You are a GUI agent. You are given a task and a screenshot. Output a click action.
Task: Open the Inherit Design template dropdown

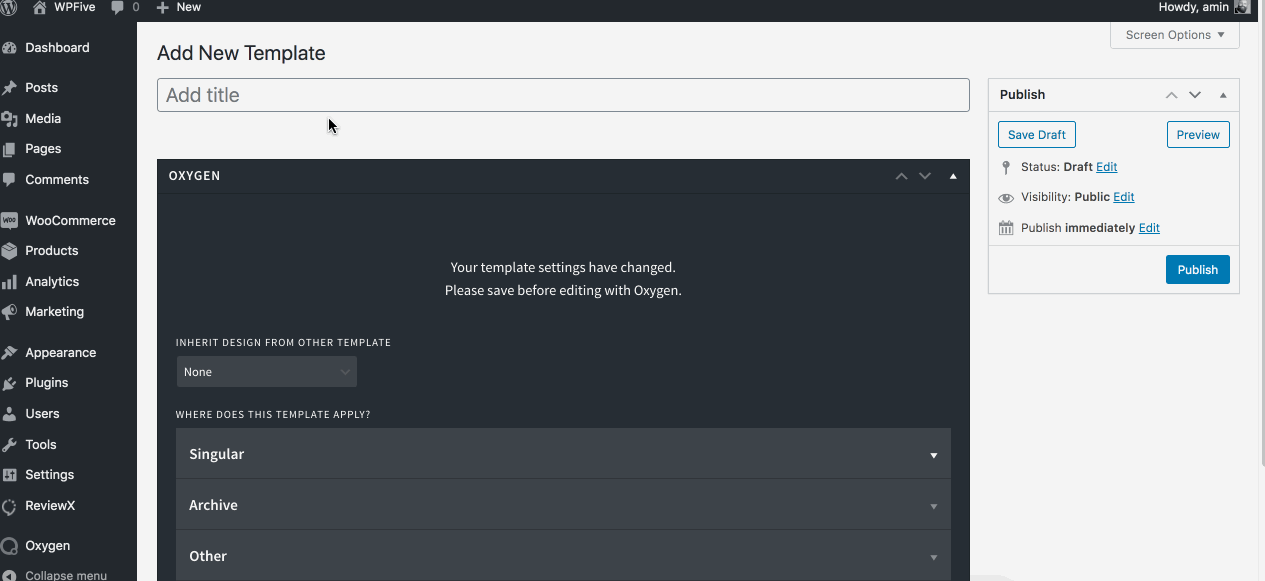click(266, 372)
